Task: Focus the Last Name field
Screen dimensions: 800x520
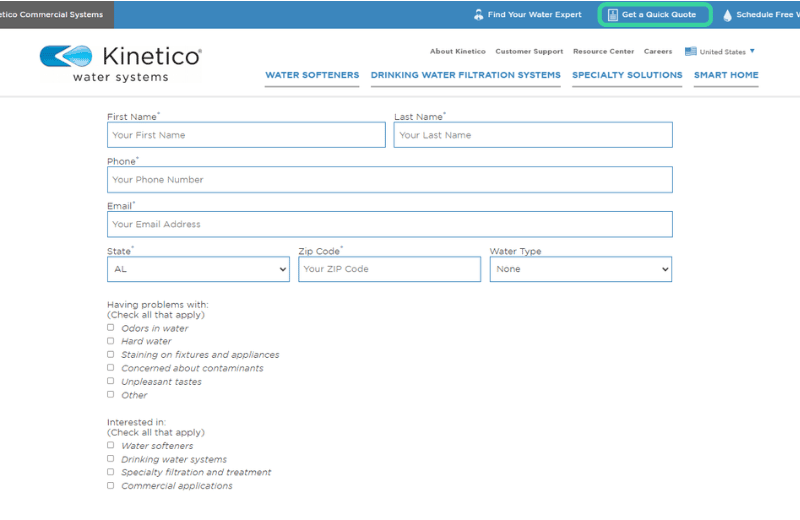Action: click(x=533, y=135)
